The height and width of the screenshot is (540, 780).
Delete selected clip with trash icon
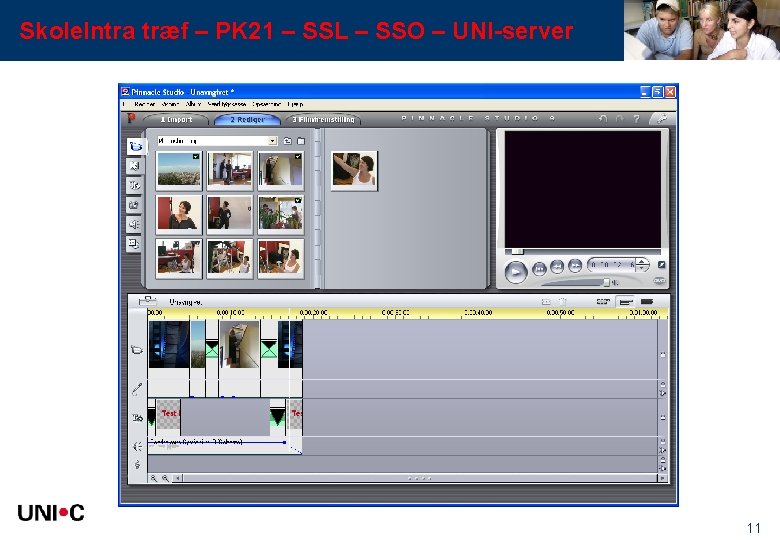tap(563, 302)
